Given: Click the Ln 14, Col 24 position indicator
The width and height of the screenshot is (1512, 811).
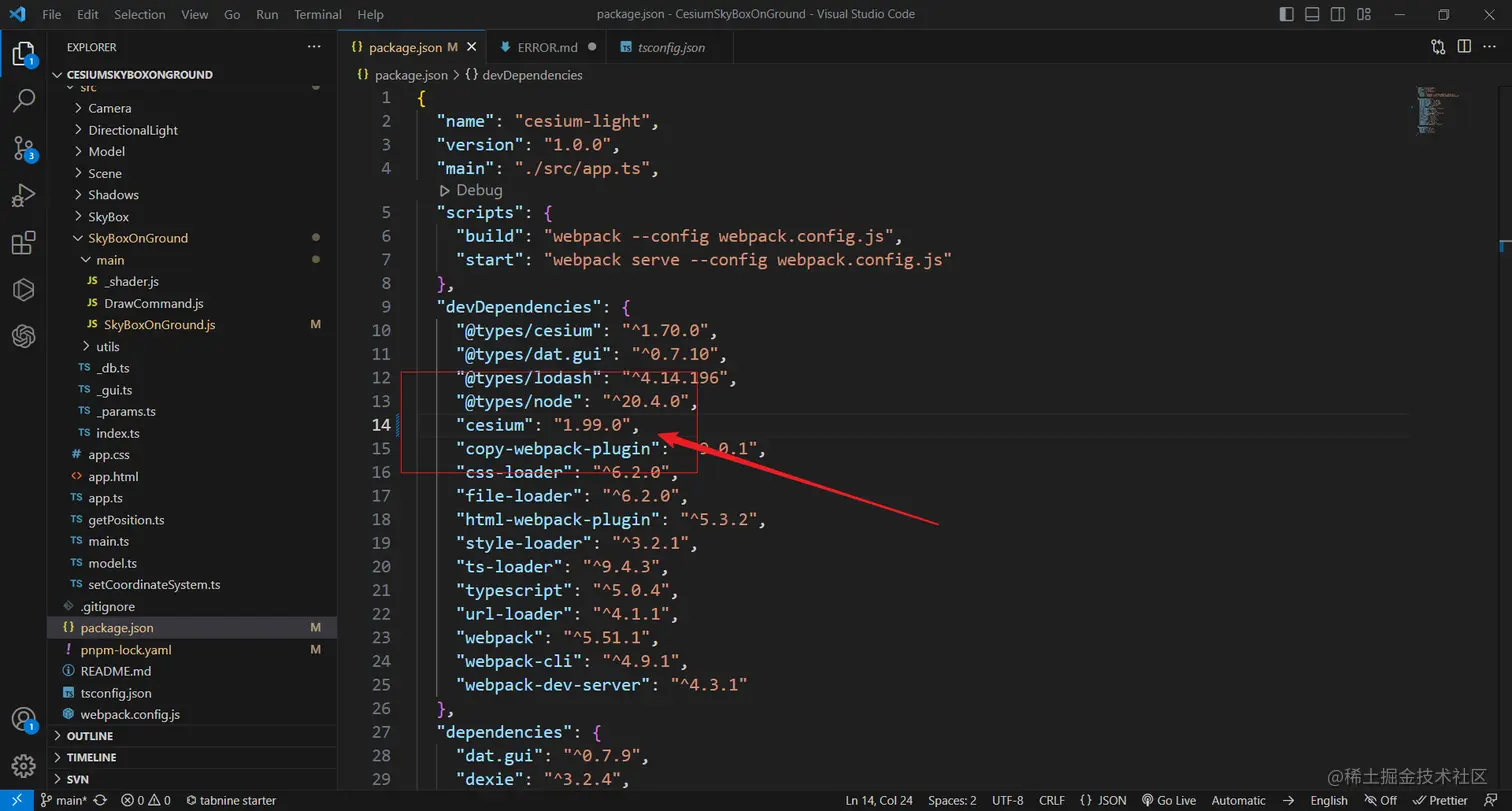Looking at the screenshot, I should coord(879,800).
